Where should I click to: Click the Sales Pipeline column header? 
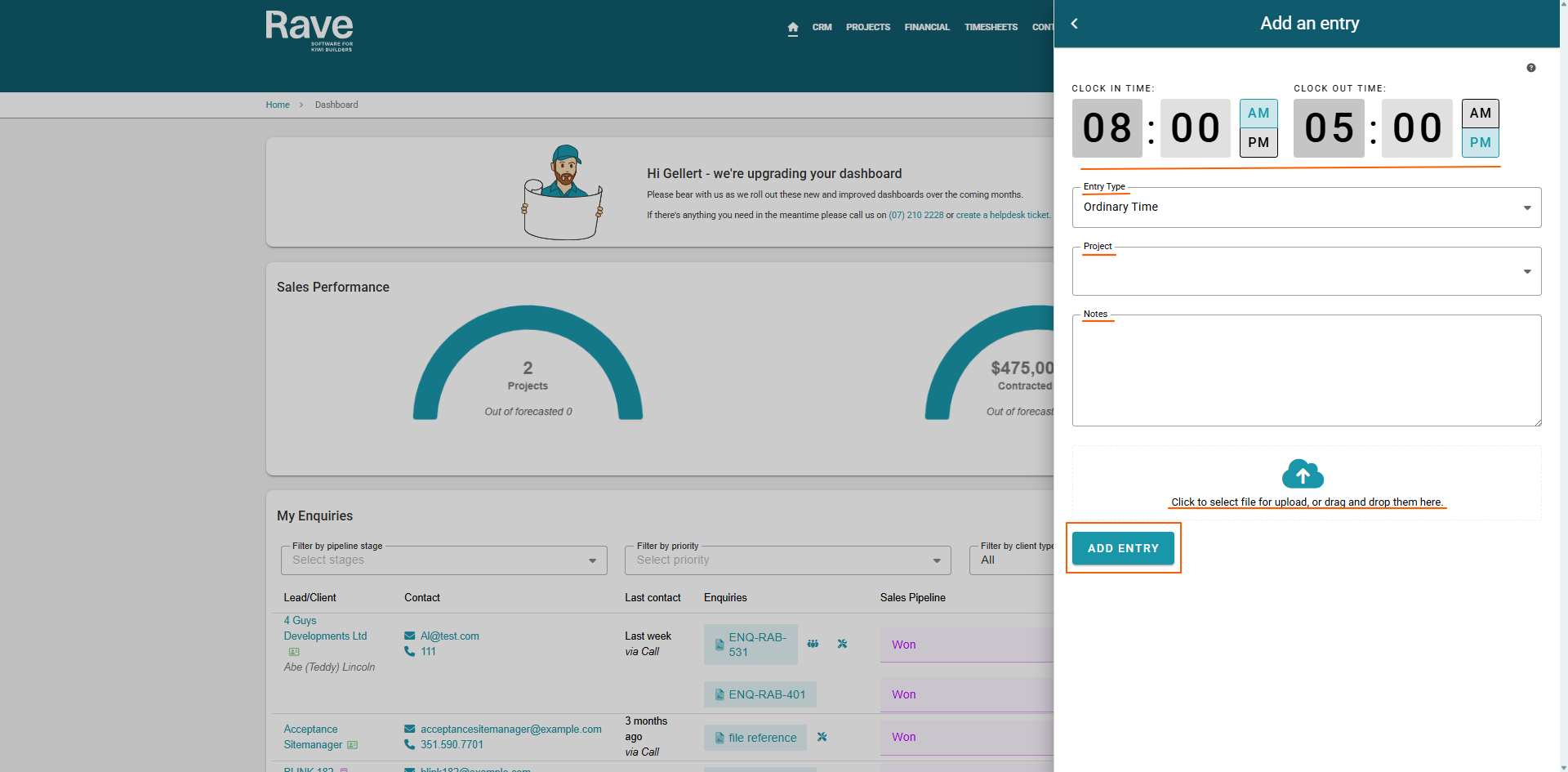[913, 598]
